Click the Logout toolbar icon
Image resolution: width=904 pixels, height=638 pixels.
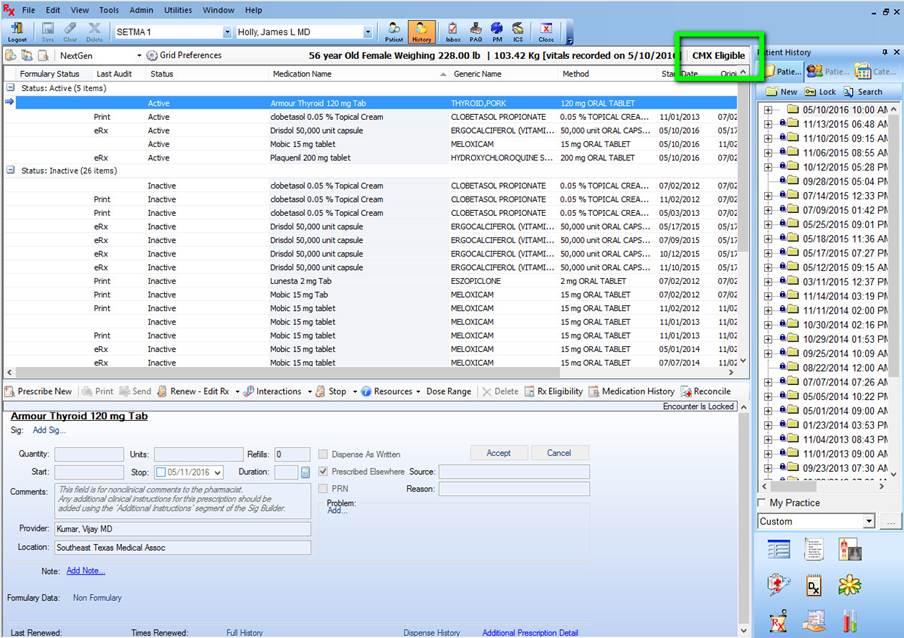(17, 32)
